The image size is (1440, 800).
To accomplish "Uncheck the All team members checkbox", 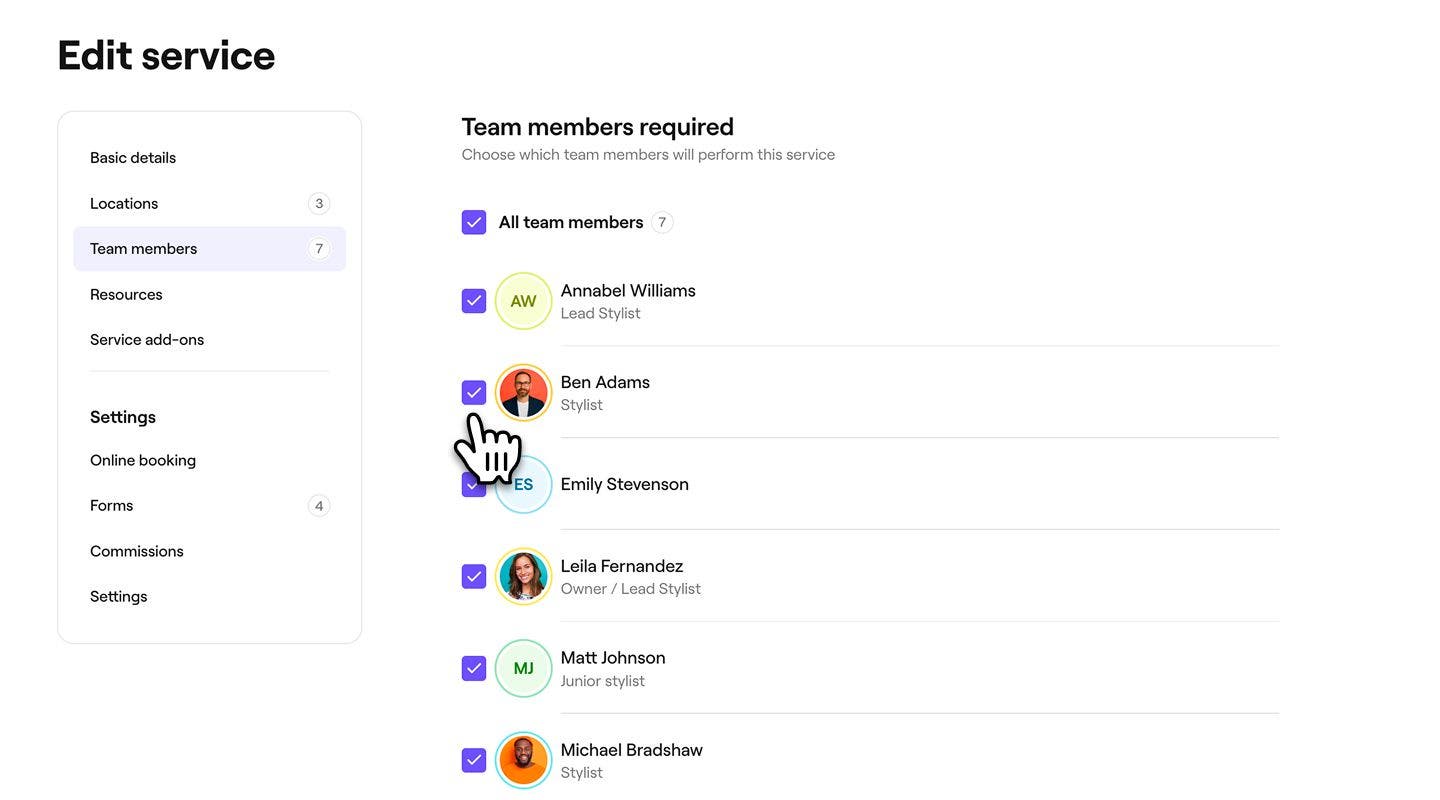I will [x=473, y=221].
